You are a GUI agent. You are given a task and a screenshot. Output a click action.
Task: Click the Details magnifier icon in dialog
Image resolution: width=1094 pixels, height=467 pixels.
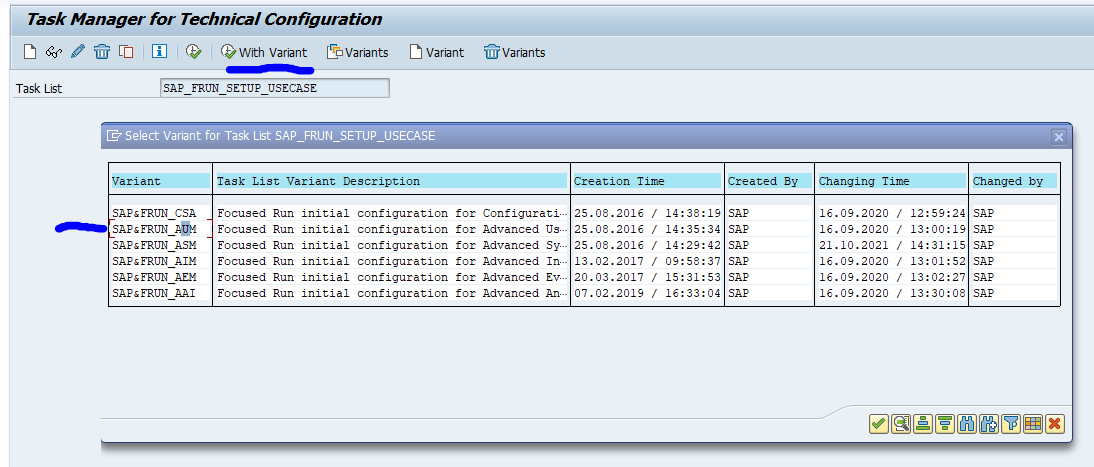pos(901,423)
